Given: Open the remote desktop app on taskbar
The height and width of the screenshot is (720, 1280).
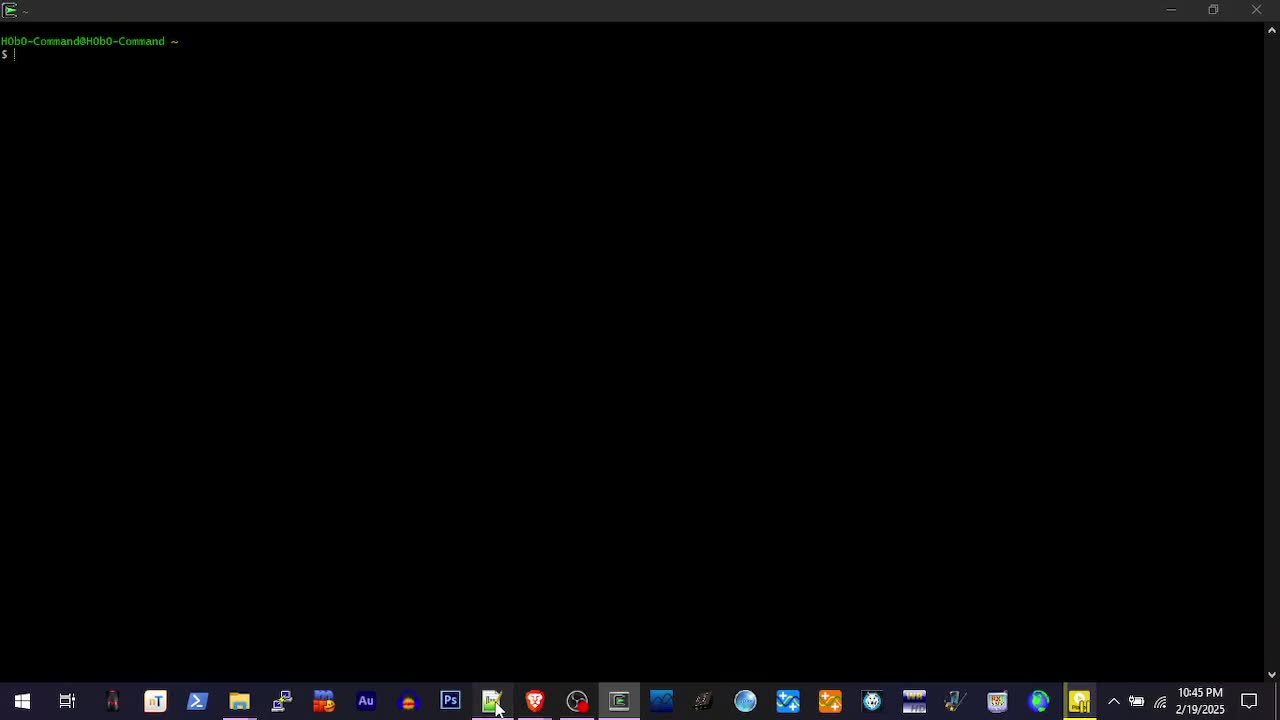Looking at the screenshot, I should point(281,701).
